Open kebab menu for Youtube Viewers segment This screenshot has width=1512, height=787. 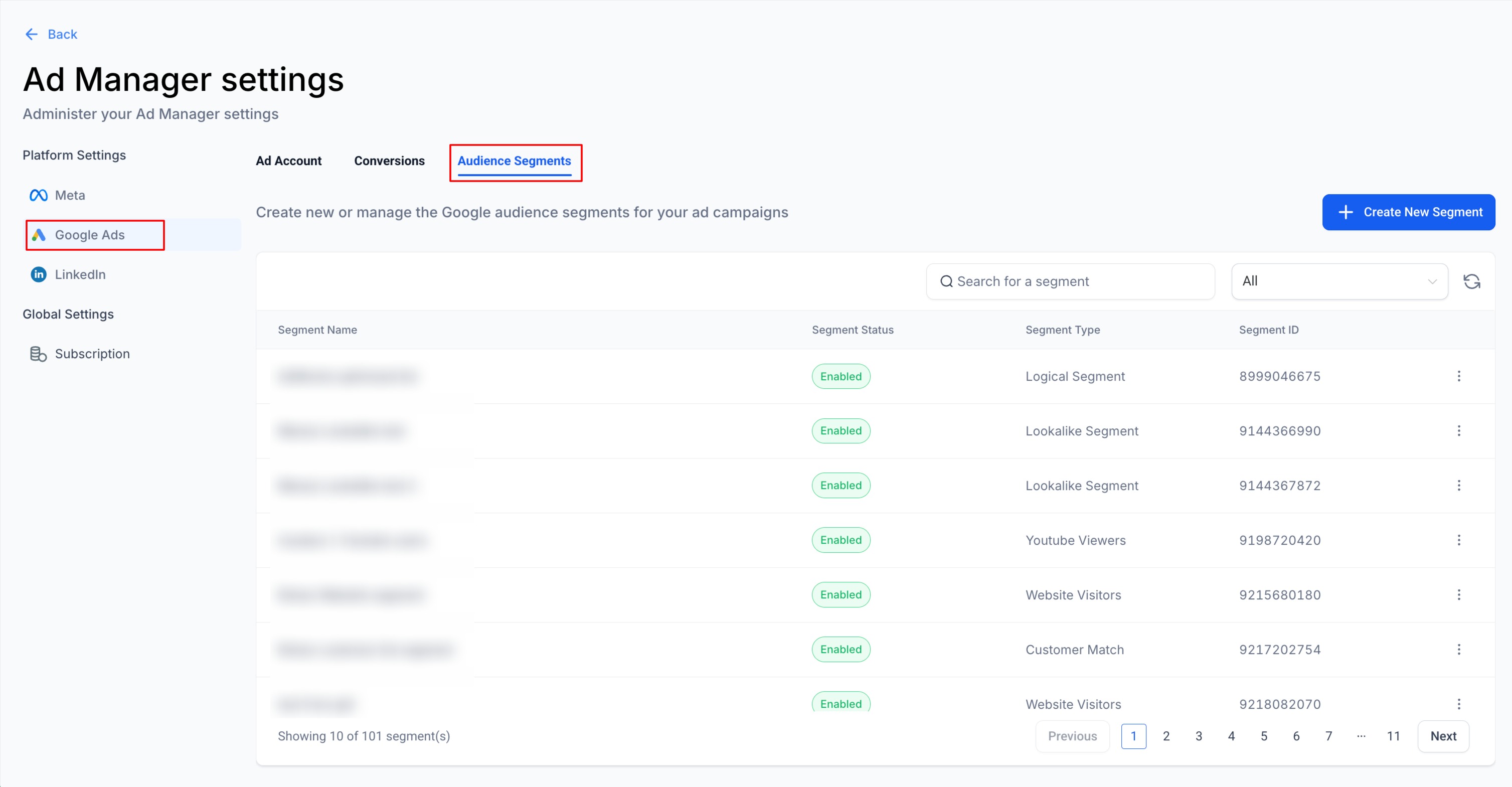tap(1458, 540)
